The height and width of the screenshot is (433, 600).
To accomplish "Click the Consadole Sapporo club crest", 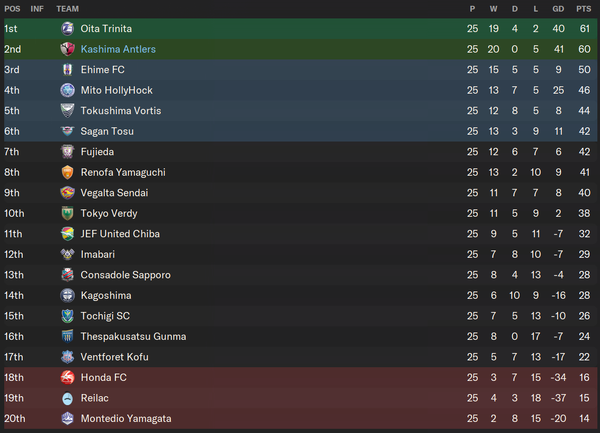I will point(67,275).
